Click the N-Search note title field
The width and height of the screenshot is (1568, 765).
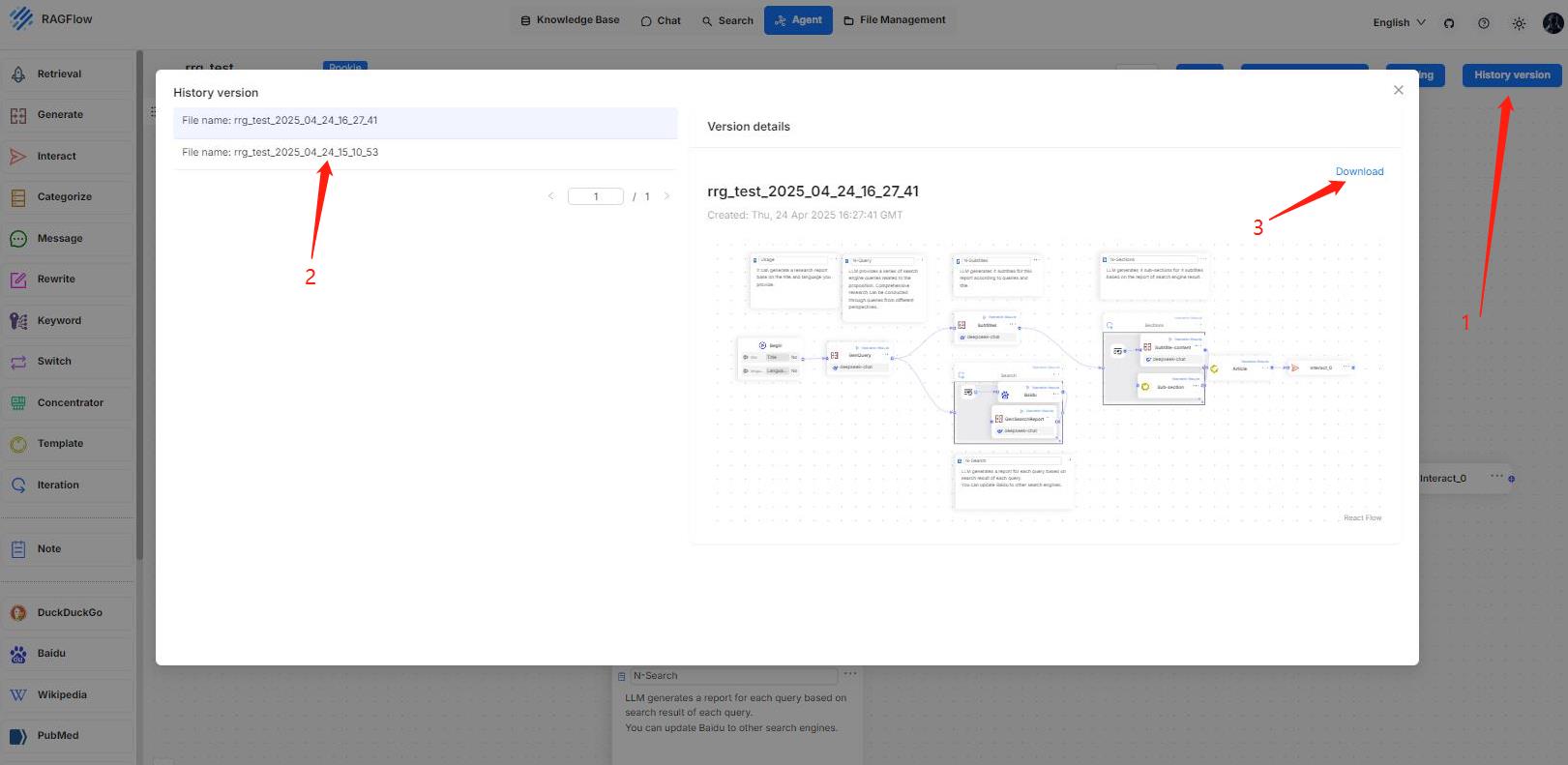(733, 676)
